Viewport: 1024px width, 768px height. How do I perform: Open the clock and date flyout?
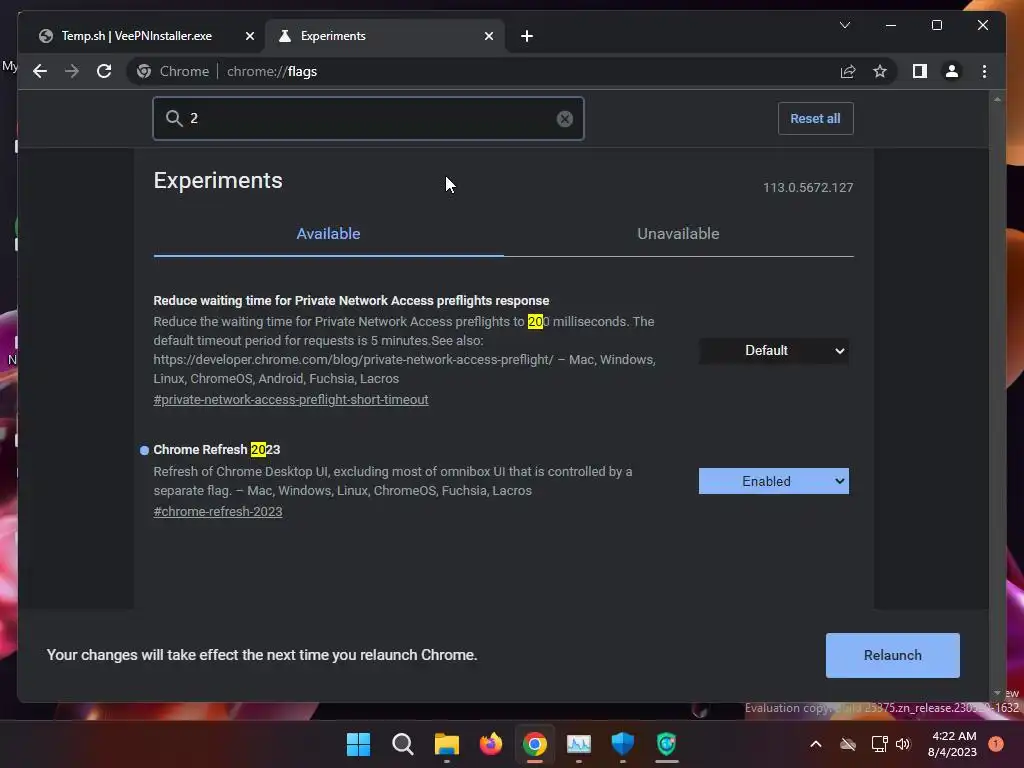tap(952, 744)
